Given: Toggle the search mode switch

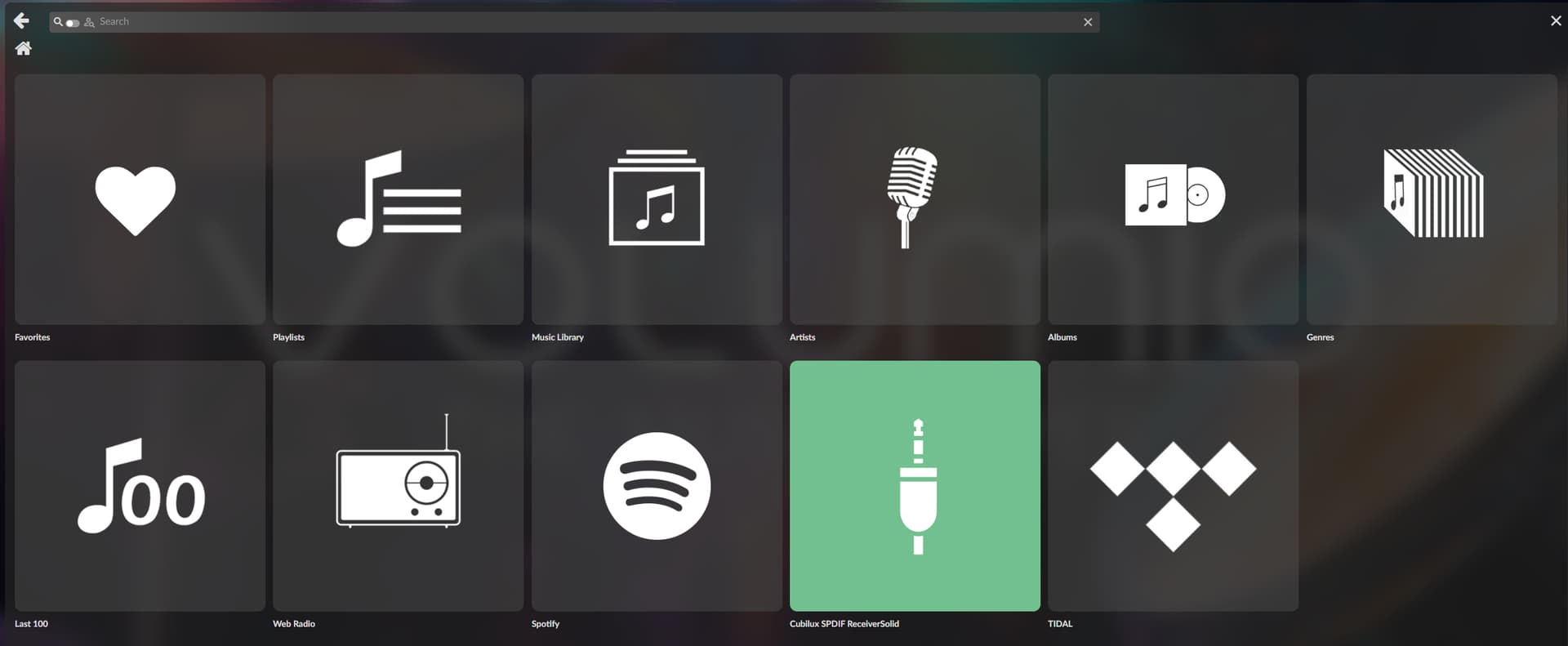Looking at the screenshot, I should click(73, 23).
